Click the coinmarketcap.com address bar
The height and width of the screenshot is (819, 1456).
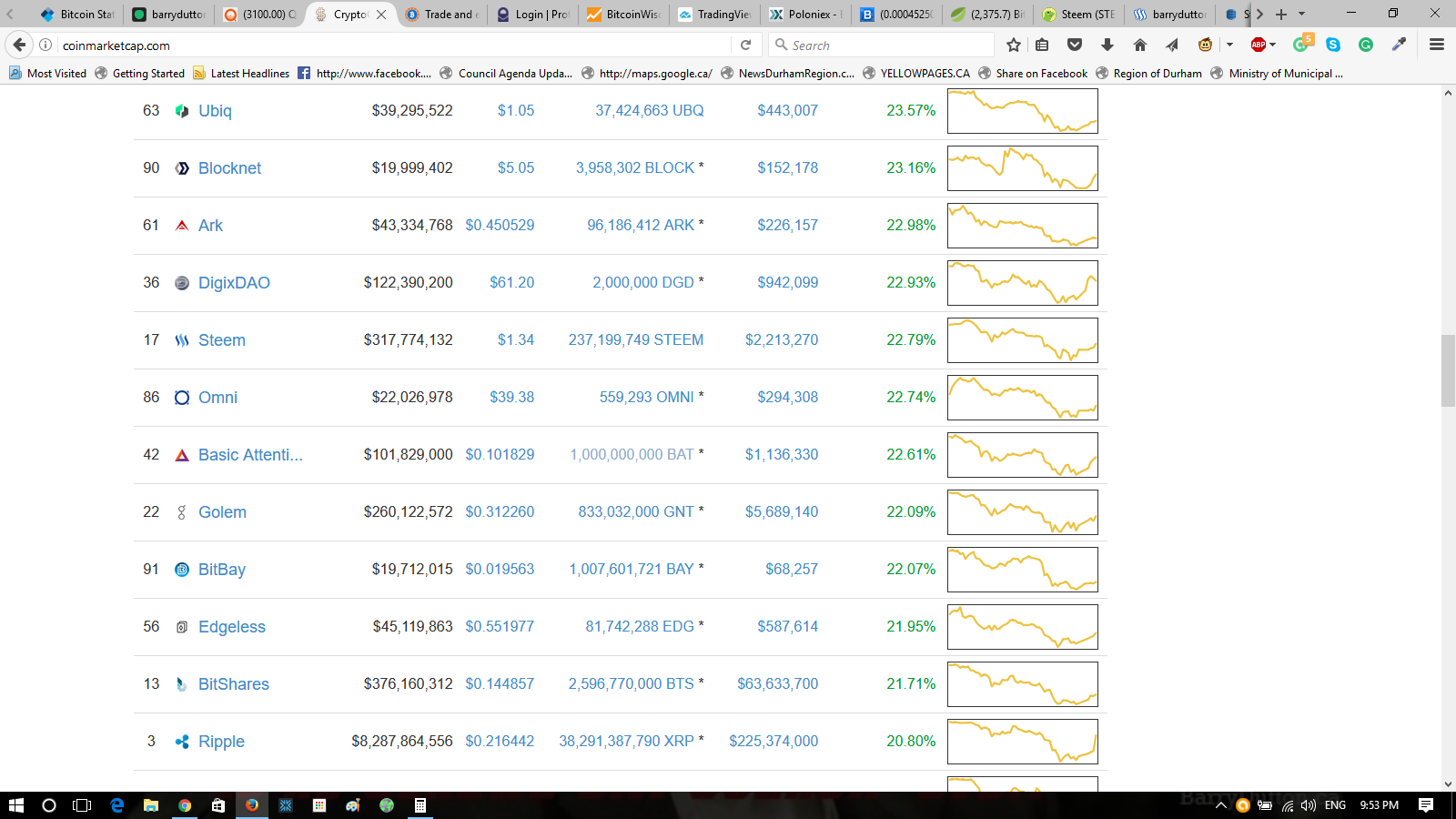pos(391,45)
